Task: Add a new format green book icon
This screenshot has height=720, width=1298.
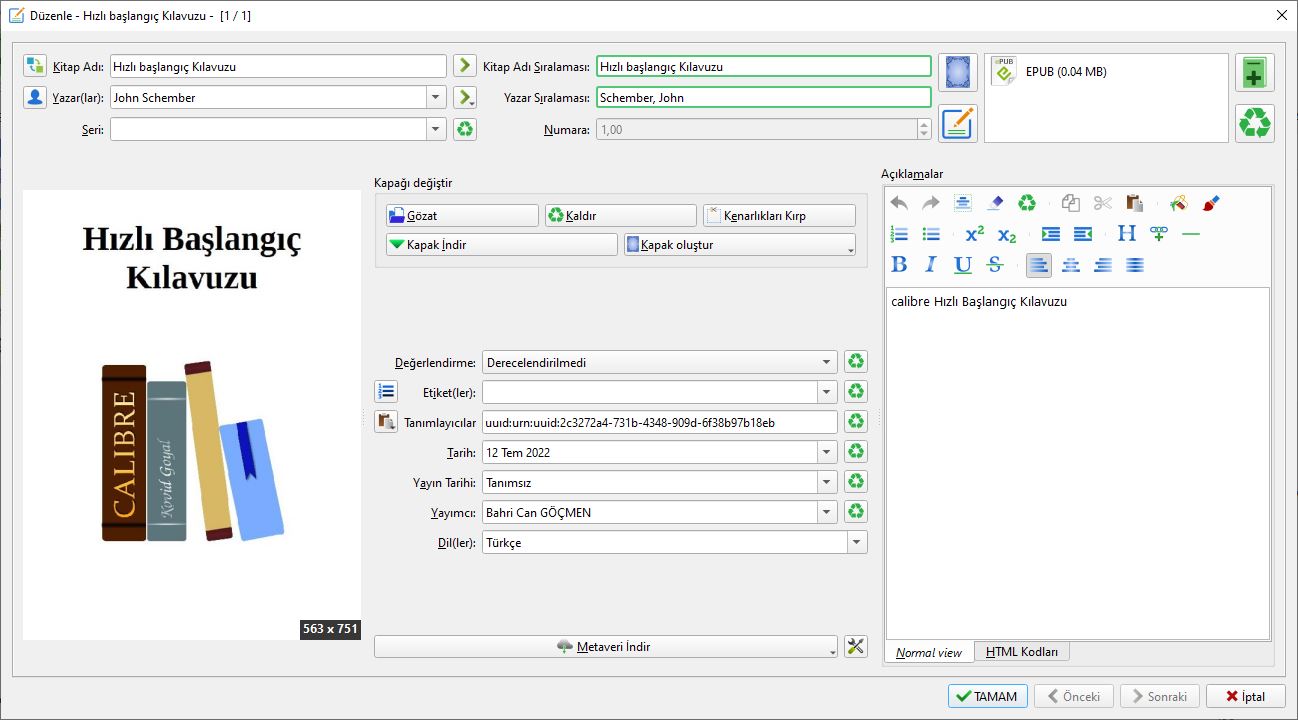Action: [1254, 73]
